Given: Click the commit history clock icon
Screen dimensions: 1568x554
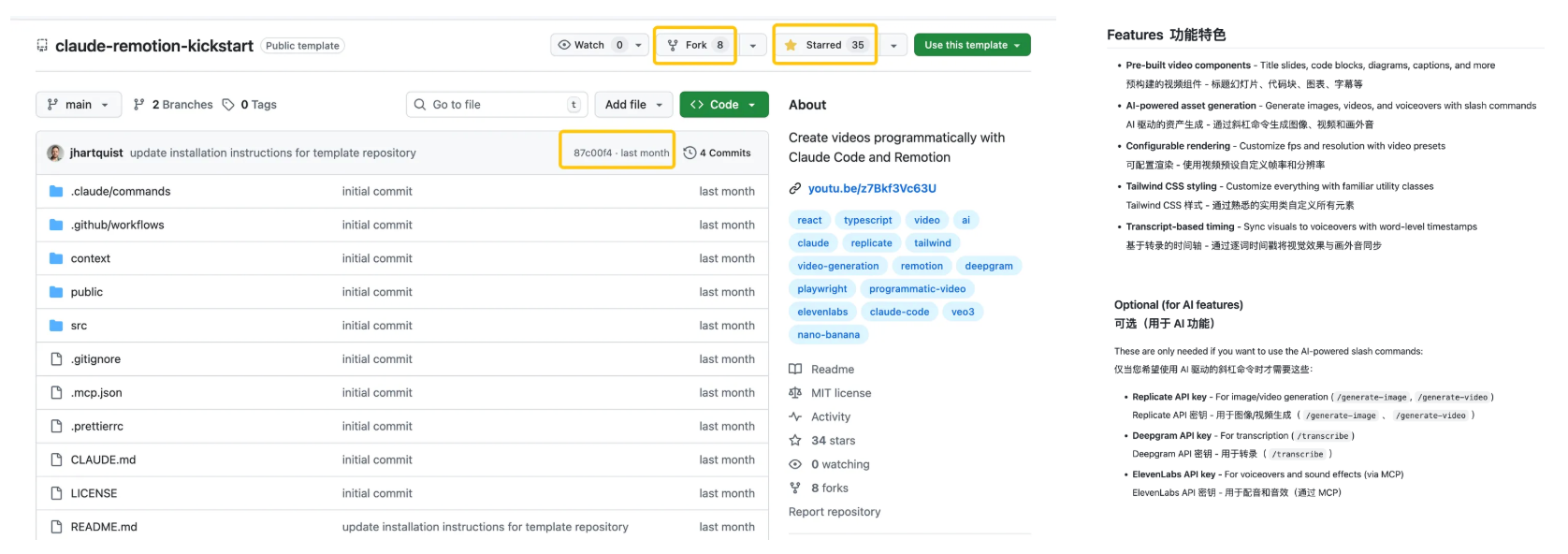Looking at the screenshot, I should point(690,153).
